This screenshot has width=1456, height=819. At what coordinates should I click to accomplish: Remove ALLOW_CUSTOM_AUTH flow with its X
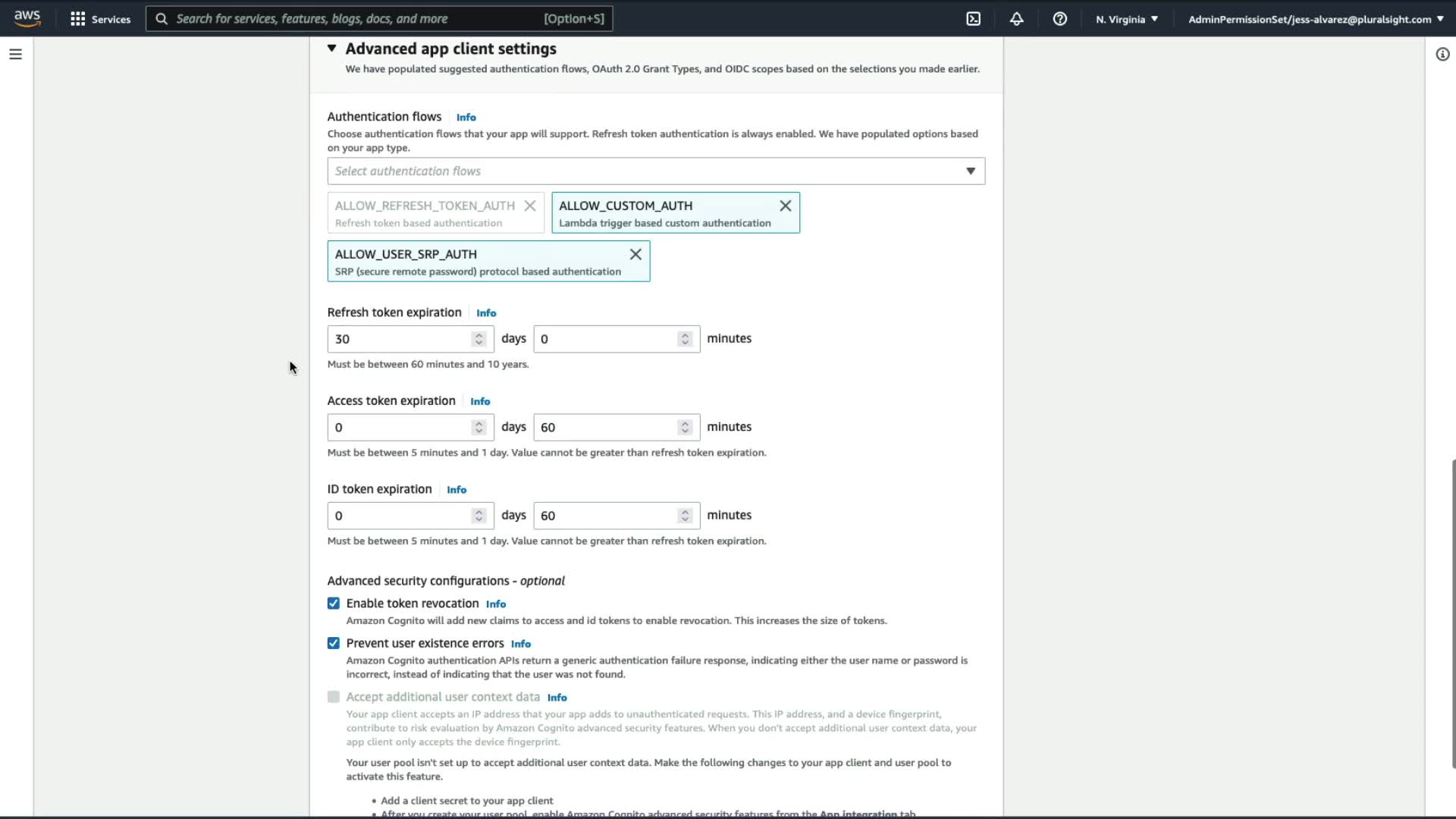pos(786,206)
